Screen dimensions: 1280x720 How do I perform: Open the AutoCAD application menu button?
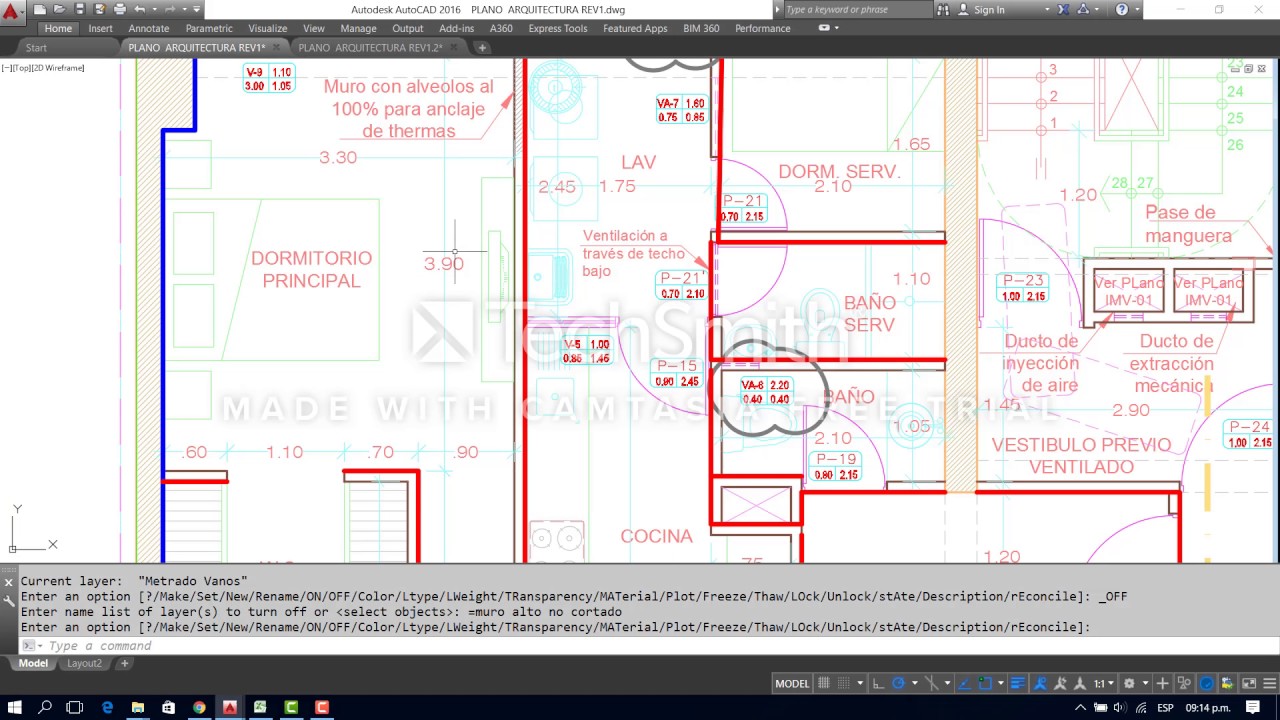[12, 11]
